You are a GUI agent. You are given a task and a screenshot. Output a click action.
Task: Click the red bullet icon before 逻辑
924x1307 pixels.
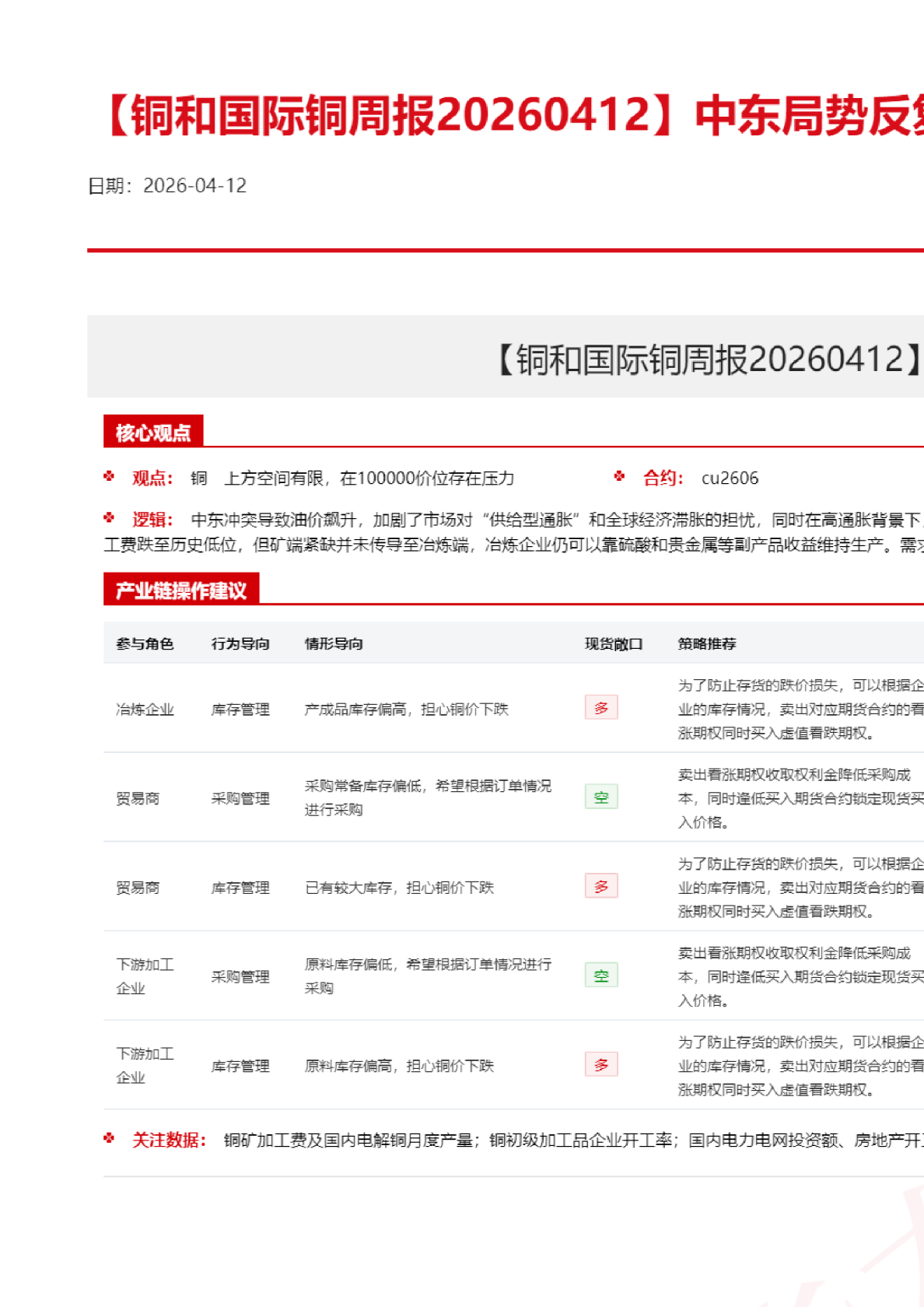[109, 517]
